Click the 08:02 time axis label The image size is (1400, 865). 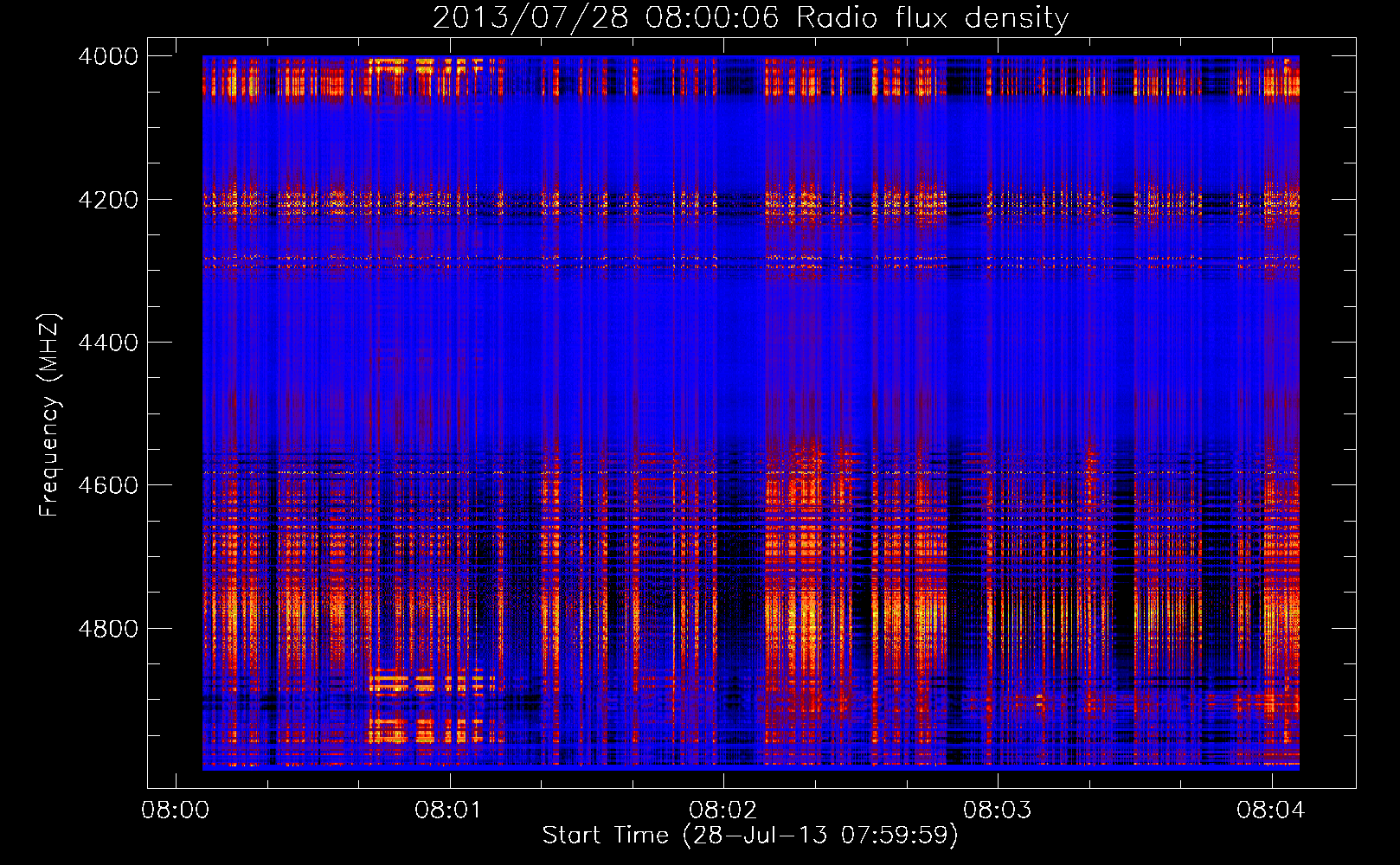723,811
